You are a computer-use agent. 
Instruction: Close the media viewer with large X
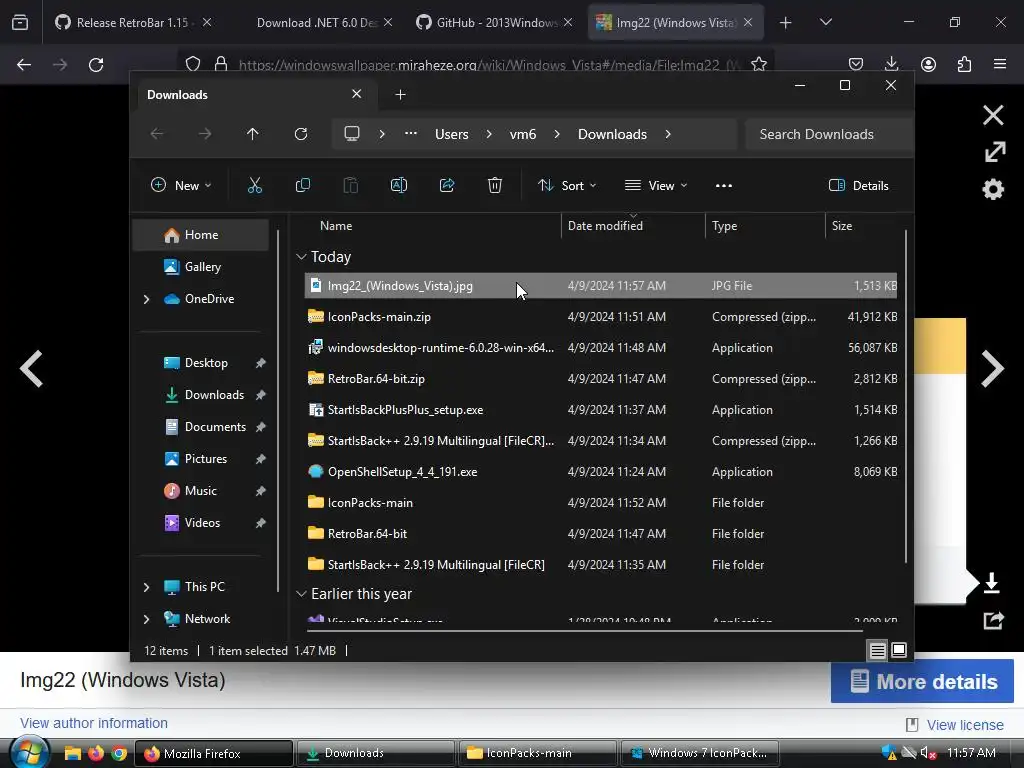993,115
